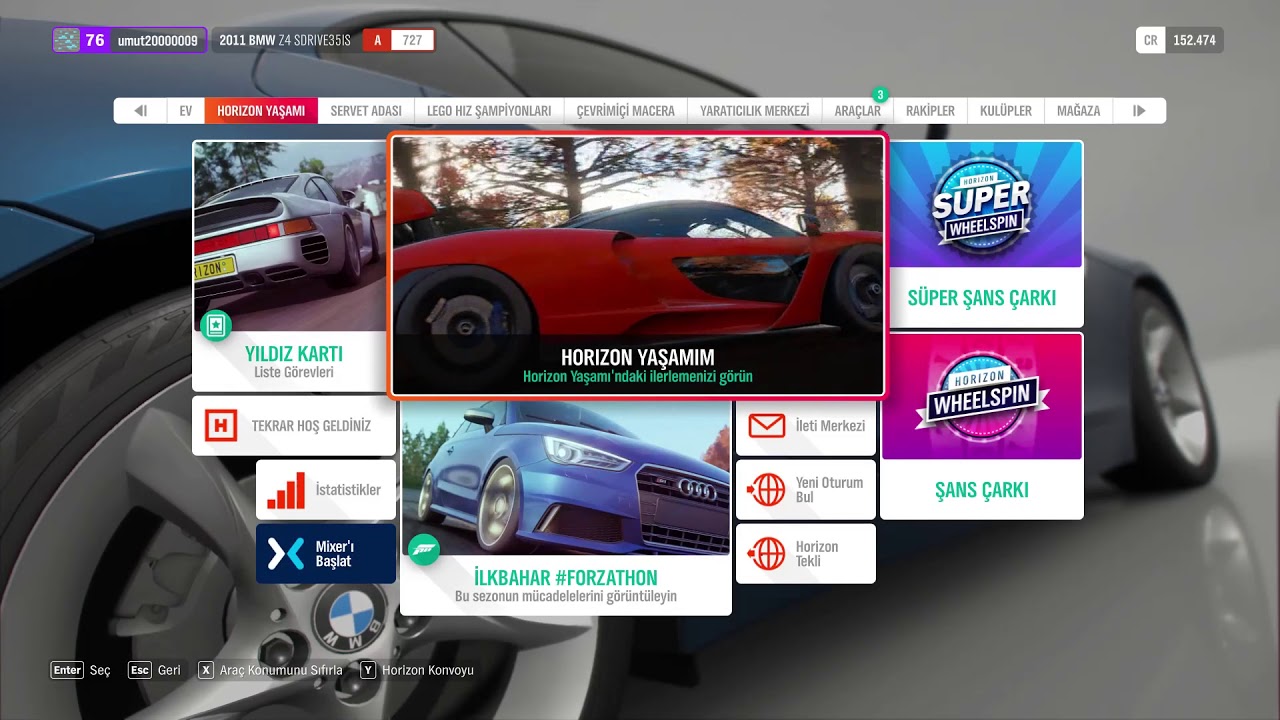Click the Y Horizon Konvoyu prompt

[x=417, y=670]
